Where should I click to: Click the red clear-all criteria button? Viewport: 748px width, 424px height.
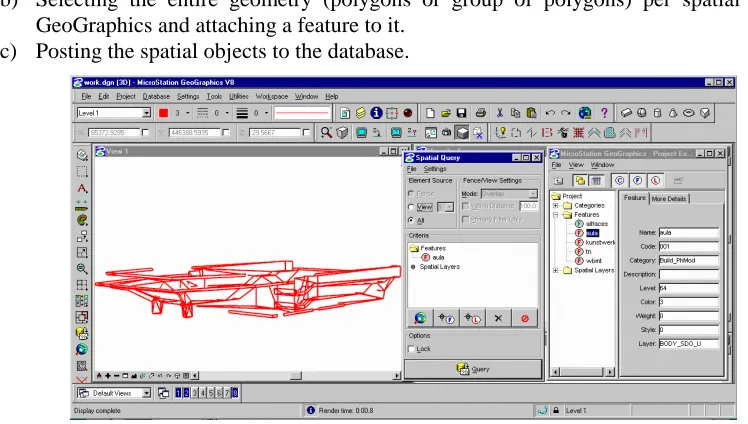tap(525, 318)
